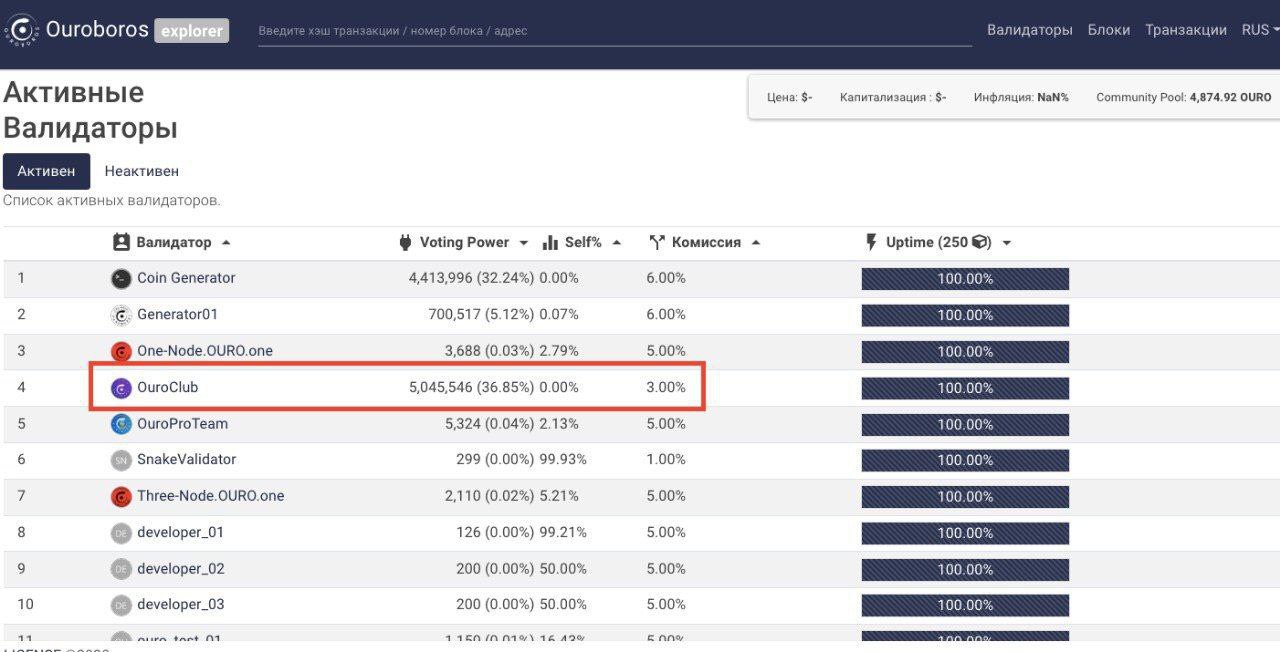Screen dimensions: 1280x652
Task: Open the SnakeValidator validator link
Action: click(x=187, y=459)
